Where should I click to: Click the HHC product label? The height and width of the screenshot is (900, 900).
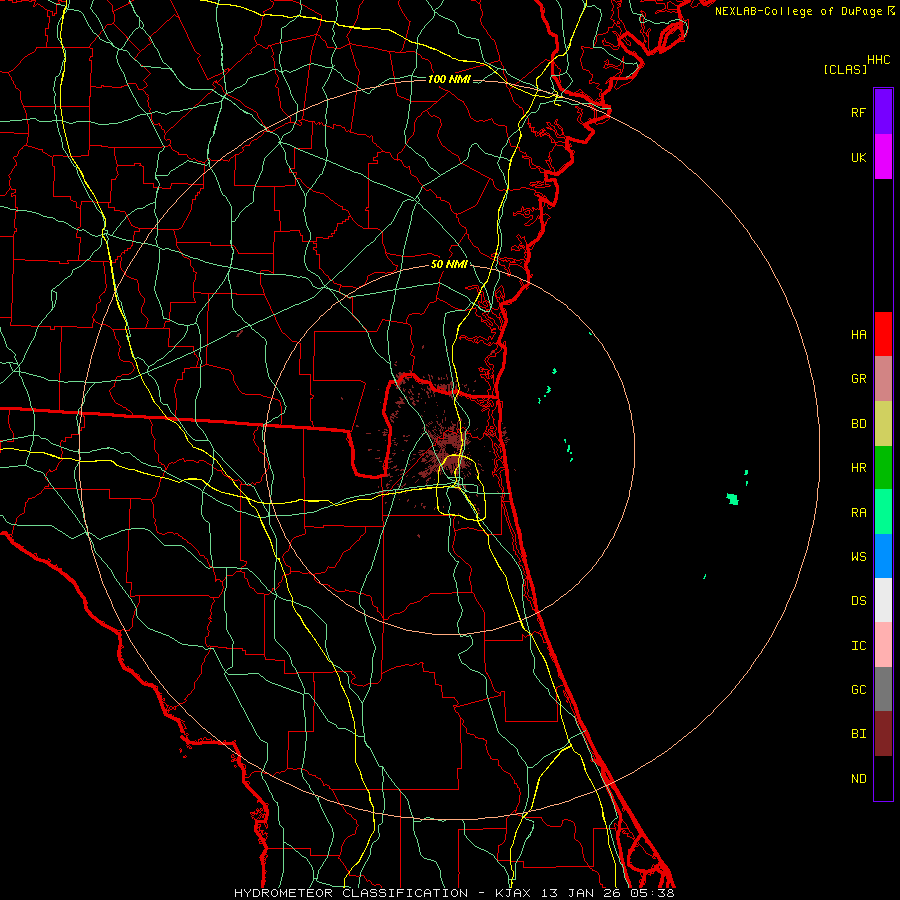pos(879,60)
